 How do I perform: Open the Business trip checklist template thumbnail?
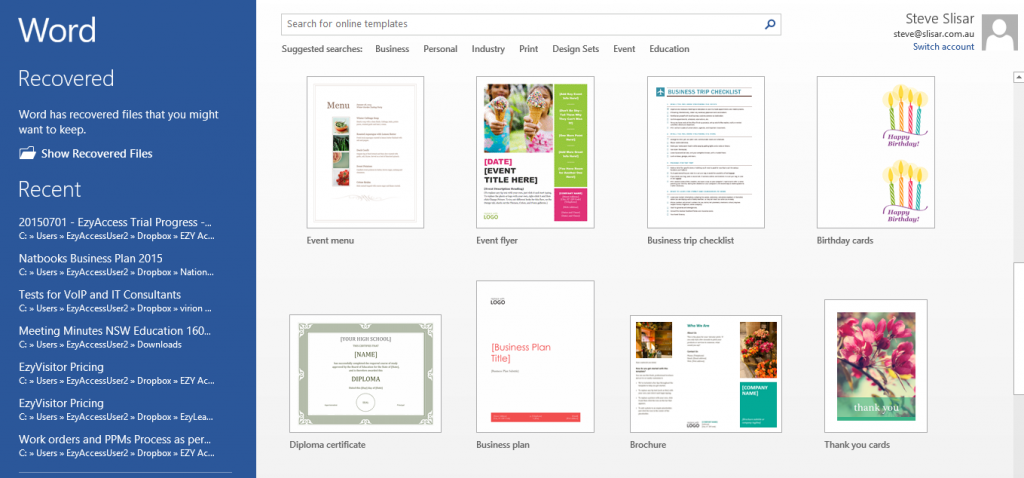click(x=705, y=152)
